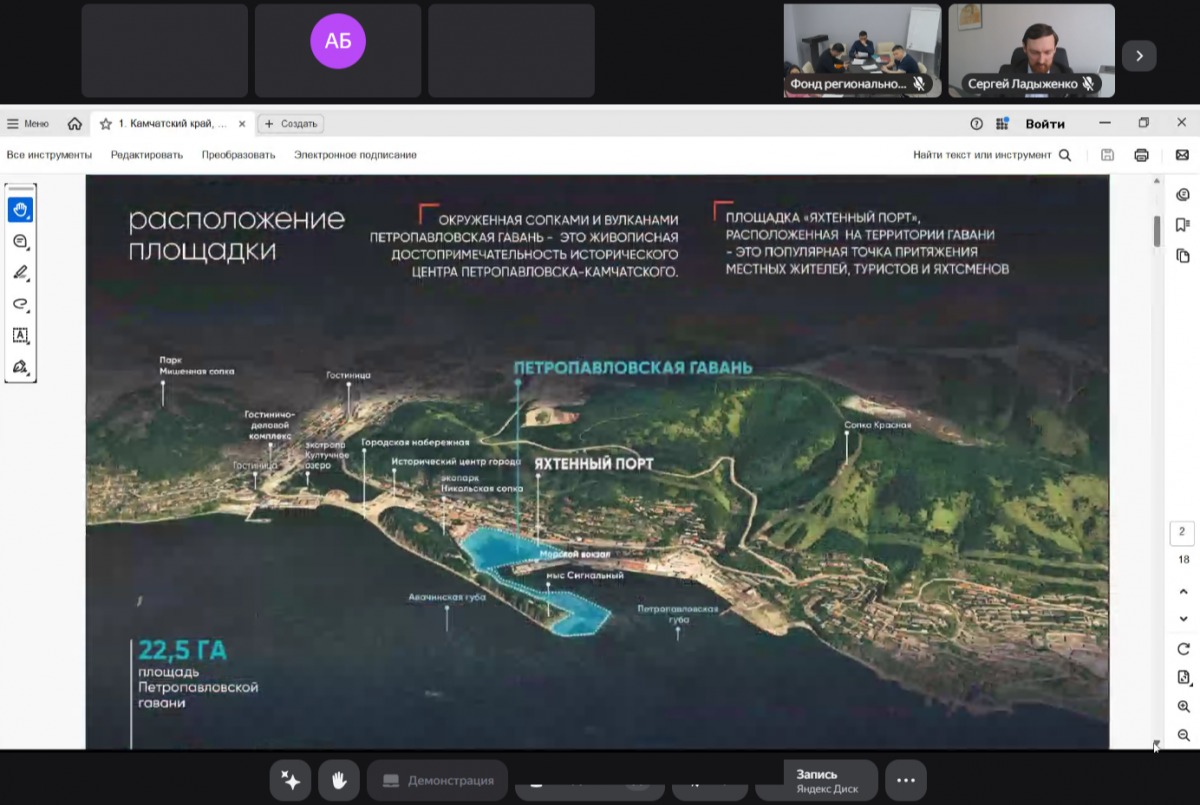Viewport: 1200px width, 805px height.
Task: Star the Камчатский край document tab
Action: 106,124
